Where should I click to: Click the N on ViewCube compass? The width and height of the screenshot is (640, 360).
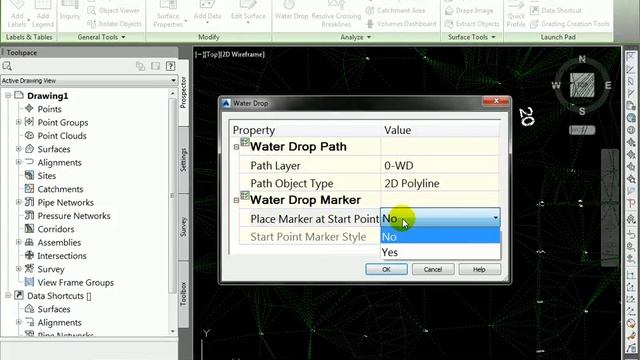point(582,60)
